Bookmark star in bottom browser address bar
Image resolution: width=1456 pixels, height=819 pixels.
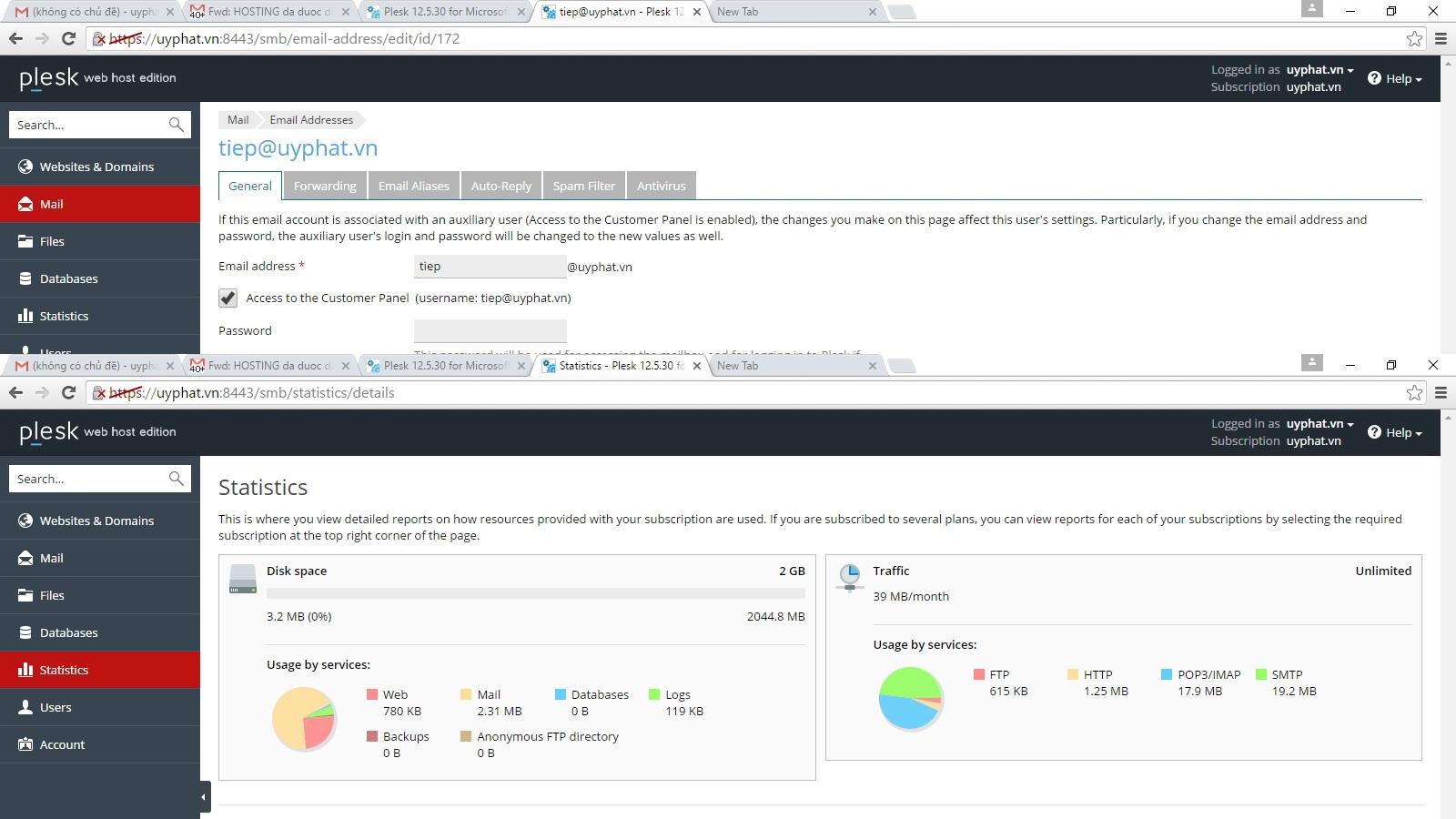pyautogui.click(x=1414, y=392)
